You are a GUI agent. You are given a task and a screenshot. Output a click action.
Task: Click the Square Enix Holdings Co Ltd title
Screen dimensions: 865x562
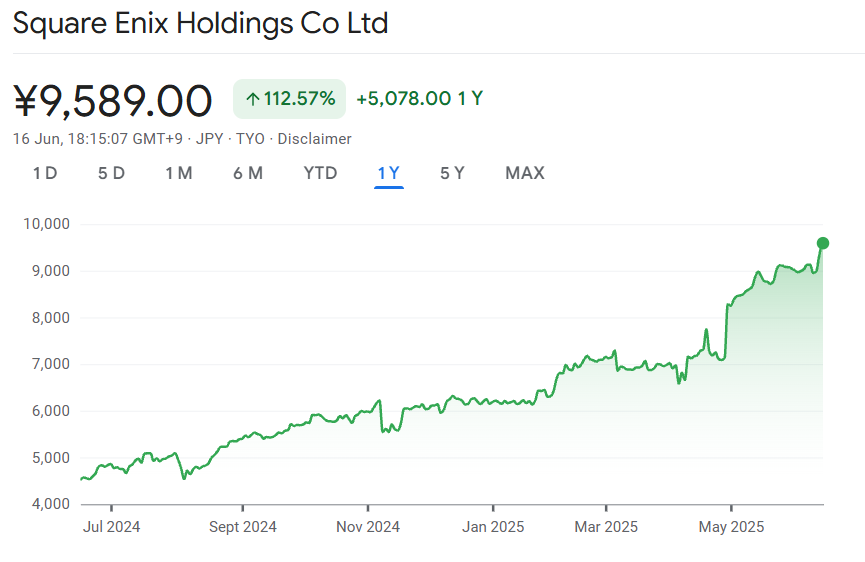(x=200, y=24)
